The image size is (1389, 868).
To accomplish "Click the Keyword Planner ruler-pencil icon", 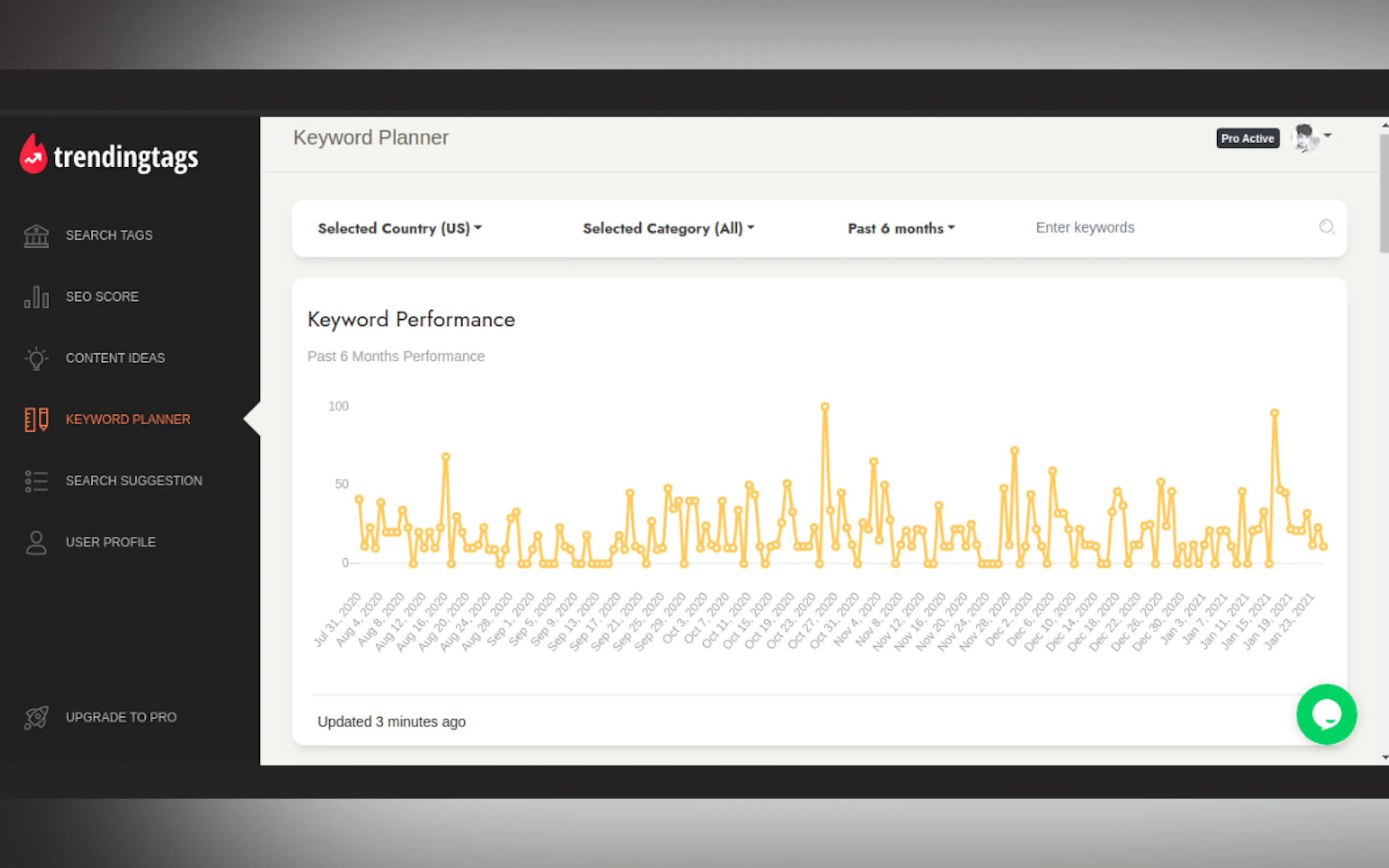I will coord(36,420).
